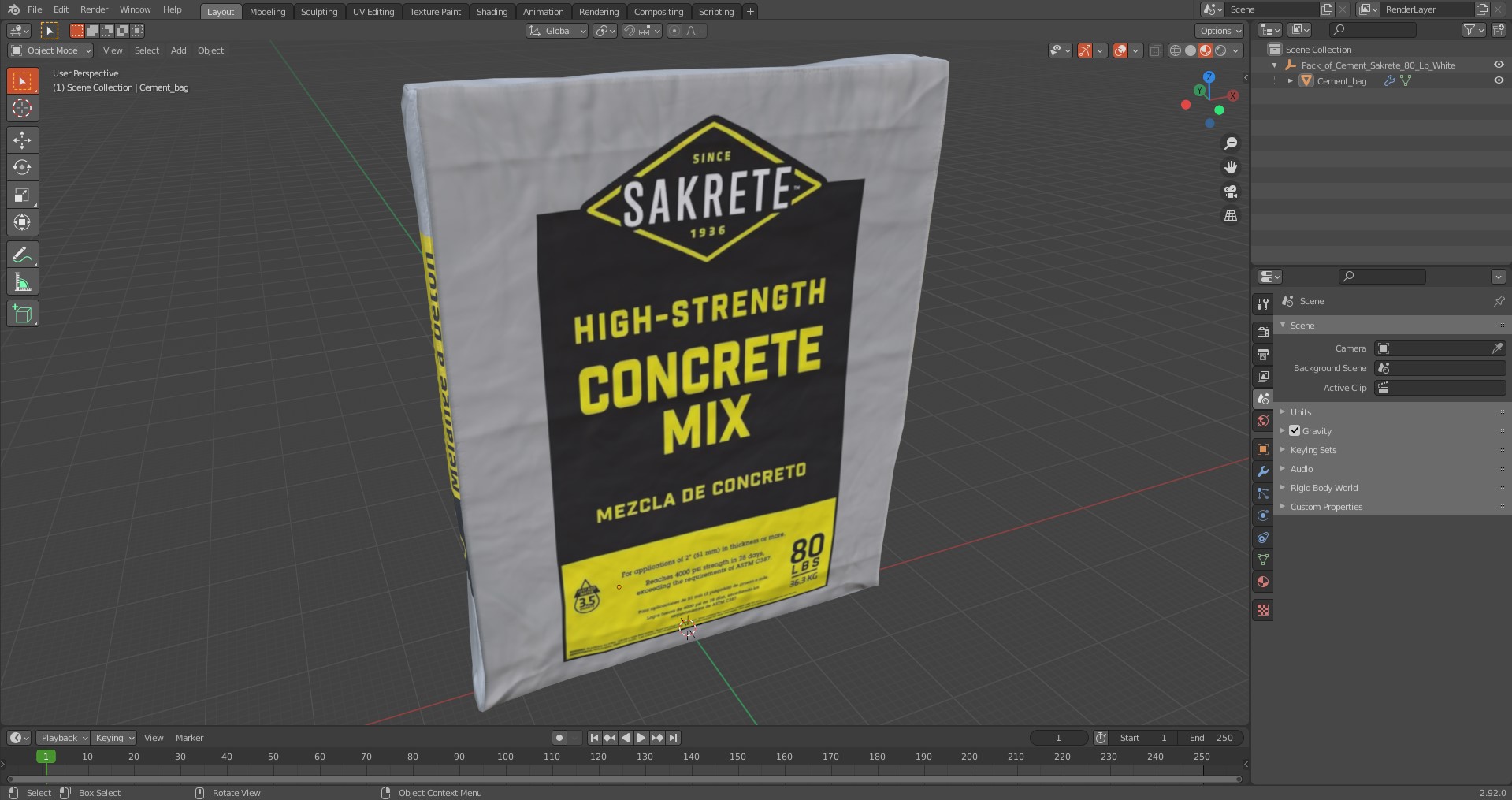Image resolution: width=1512 pixels, height=800 pixels.
Task: Select the Measure tool
Action: [22, 282]
